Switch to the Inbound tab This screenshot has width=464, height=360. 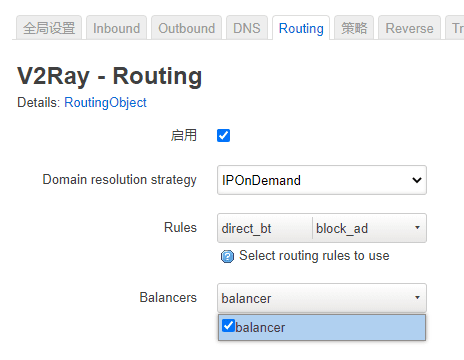pos(116,28)
